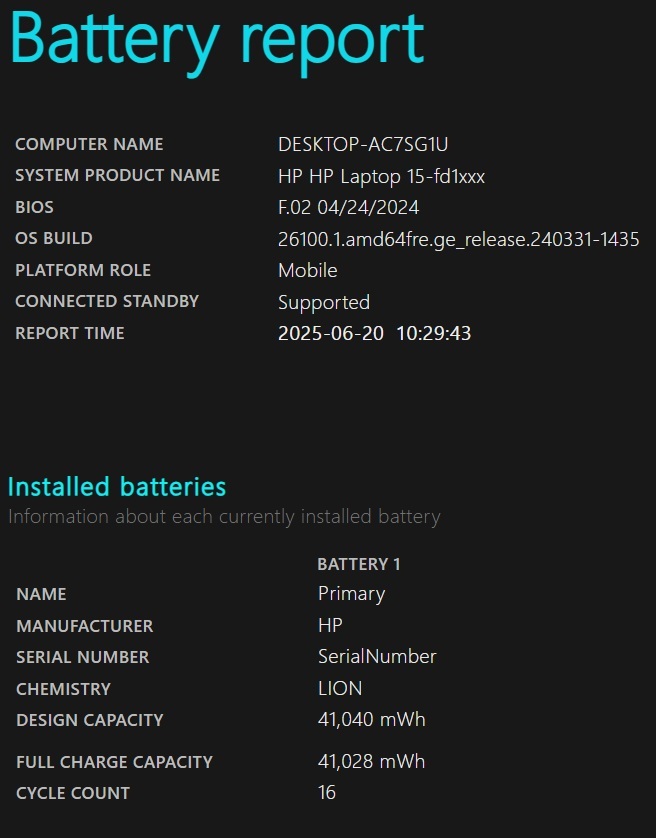Select the design capacity 41,040 mWh
The width and height of the screenshot is (656, 838).
tap(372, 720)
